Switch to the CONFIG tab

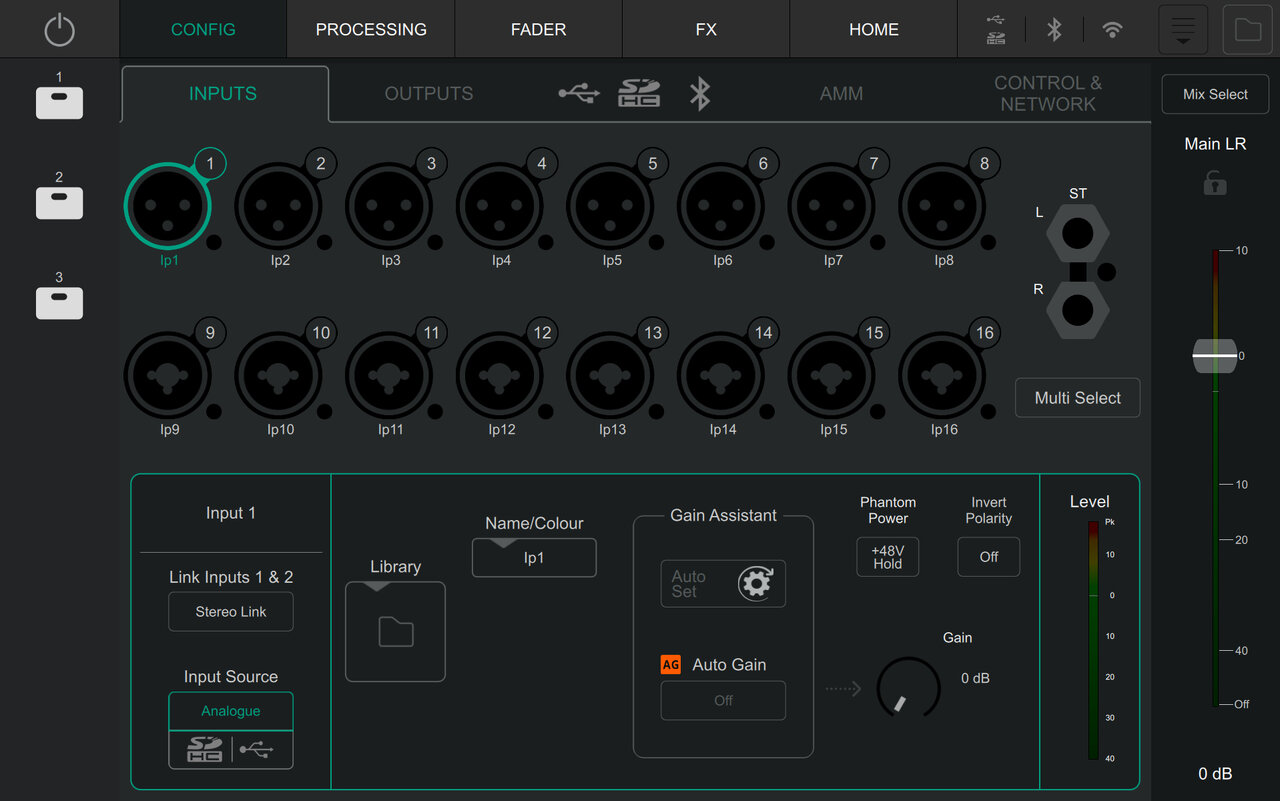coord(203,29)
